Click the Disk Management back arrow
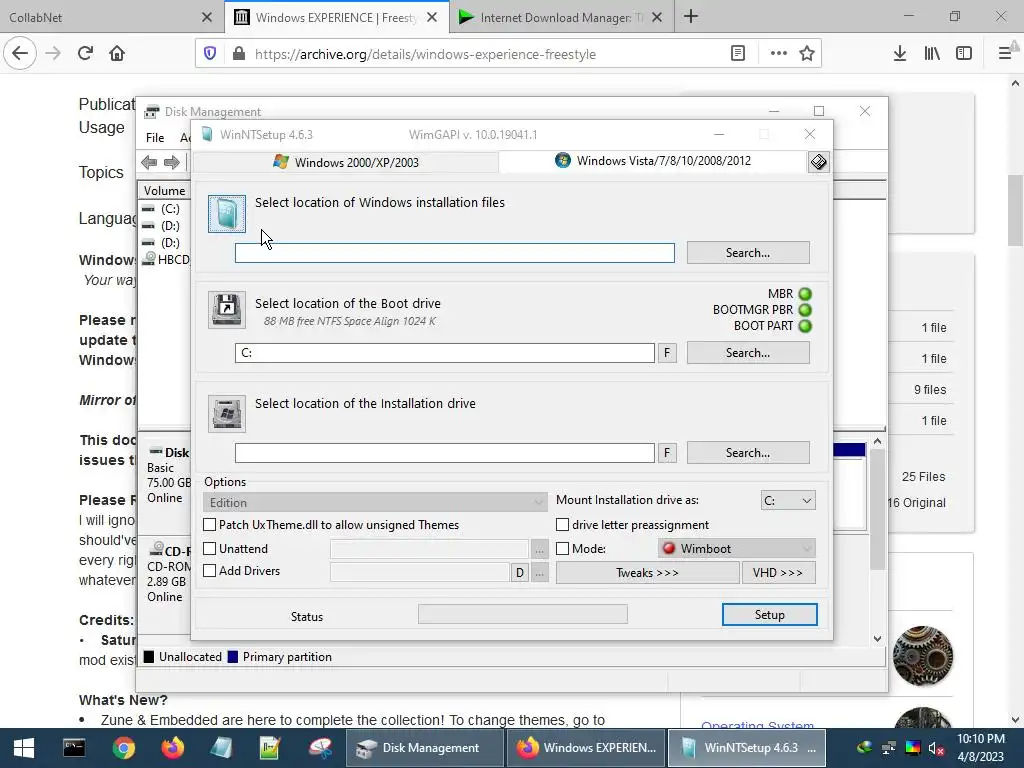The height and width of the screenshot is (768, 1024). 149,162
